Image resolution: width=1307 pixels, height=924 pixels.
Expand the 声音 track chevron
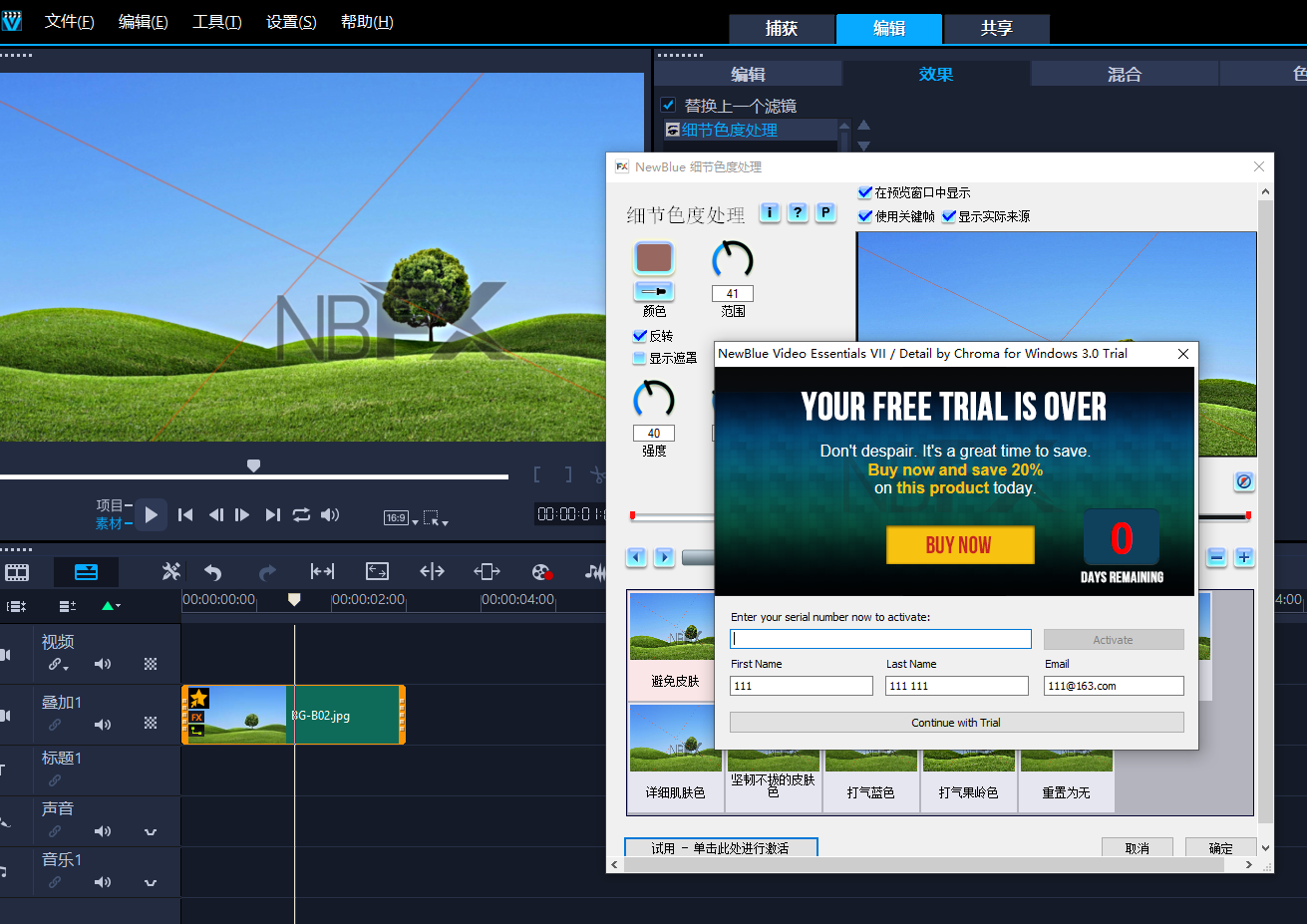(x=151, y=832)
